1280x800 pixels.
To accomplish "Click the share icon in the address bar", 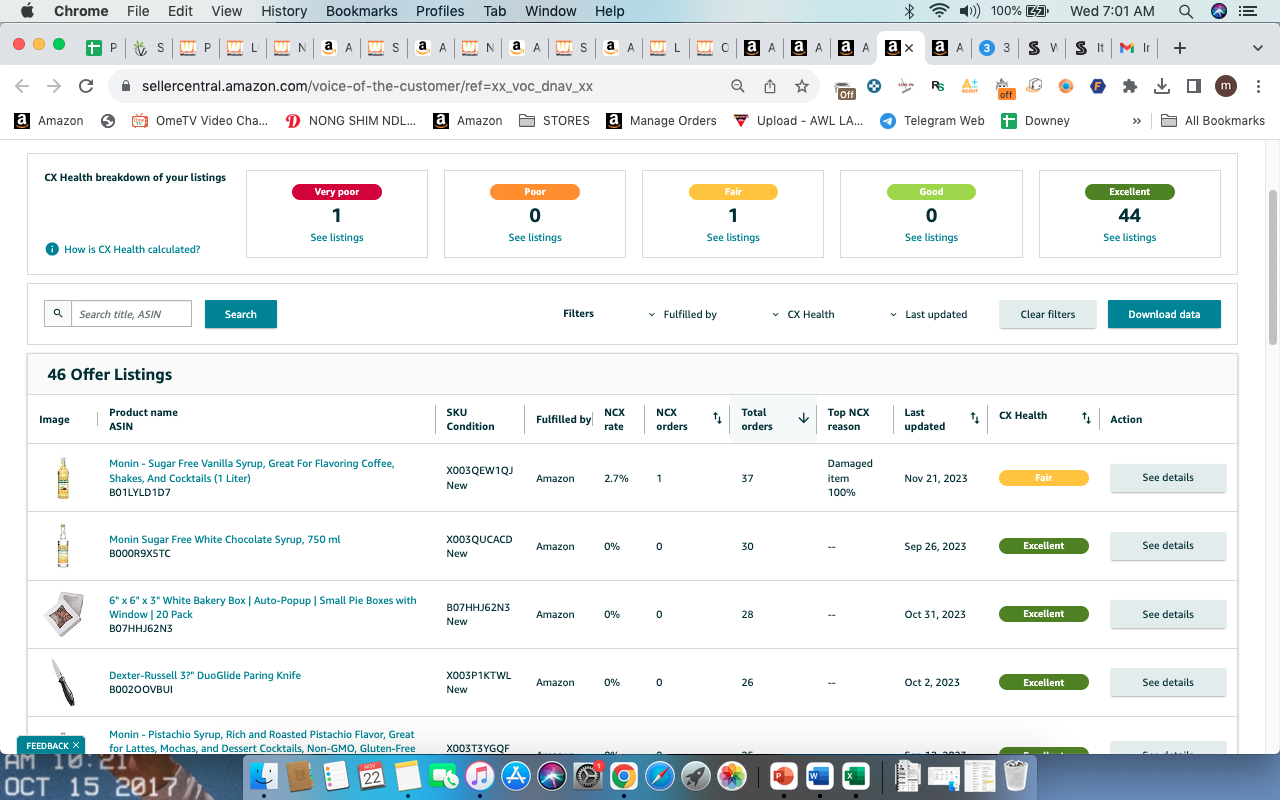I will [x=770, y=86].
